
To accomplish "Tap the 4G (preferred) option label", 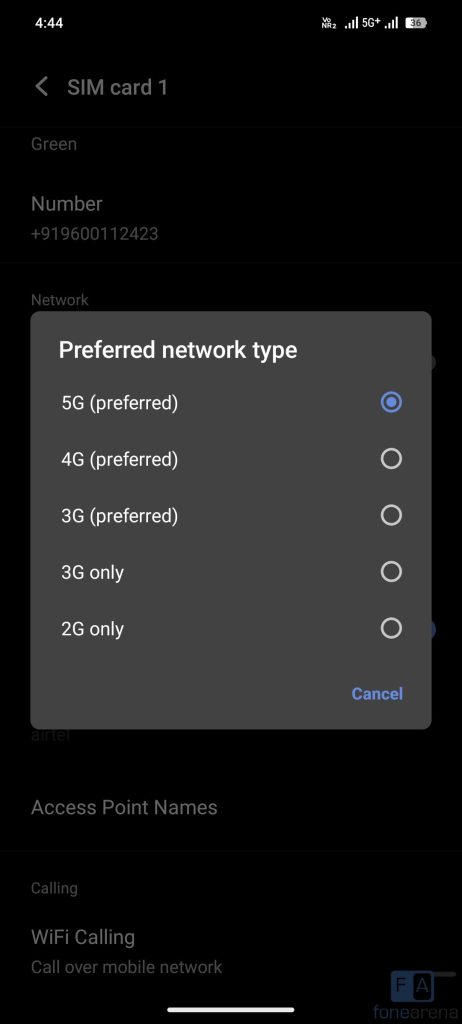I will pyautogui.click(x=120, y=460).
